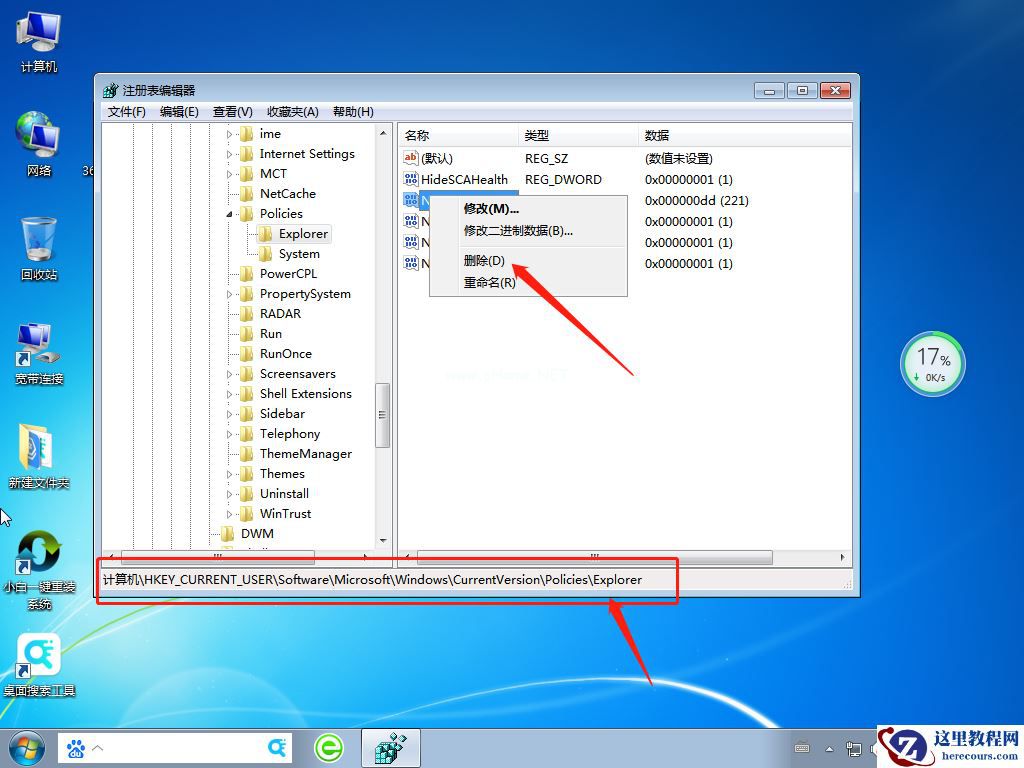Viewport: 1024px width, 768px height.
Task: Open the 桌面搜索工具 desktop shortcut
Action: click(x=39, y=655)
